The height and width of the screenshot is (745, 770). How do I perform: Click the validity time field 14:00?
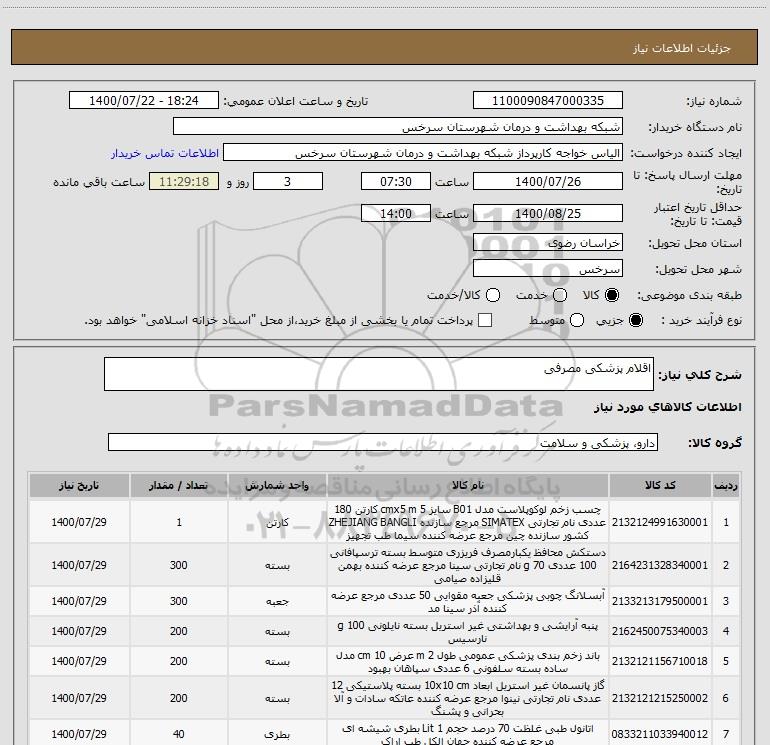[396, 213]
